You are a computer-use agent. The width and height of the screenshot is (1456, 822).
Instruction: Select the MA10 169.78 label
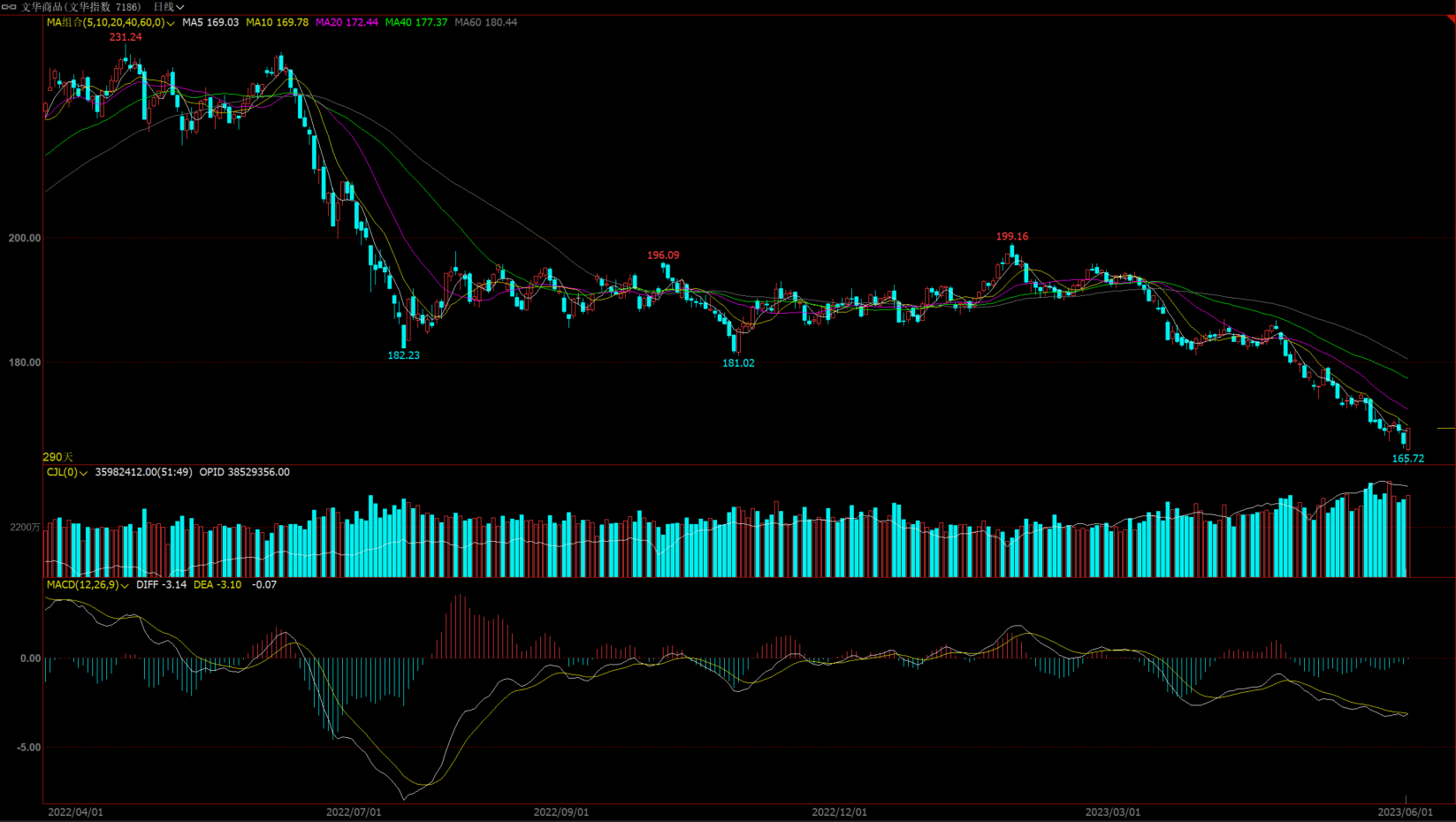[x=277, y=22]
